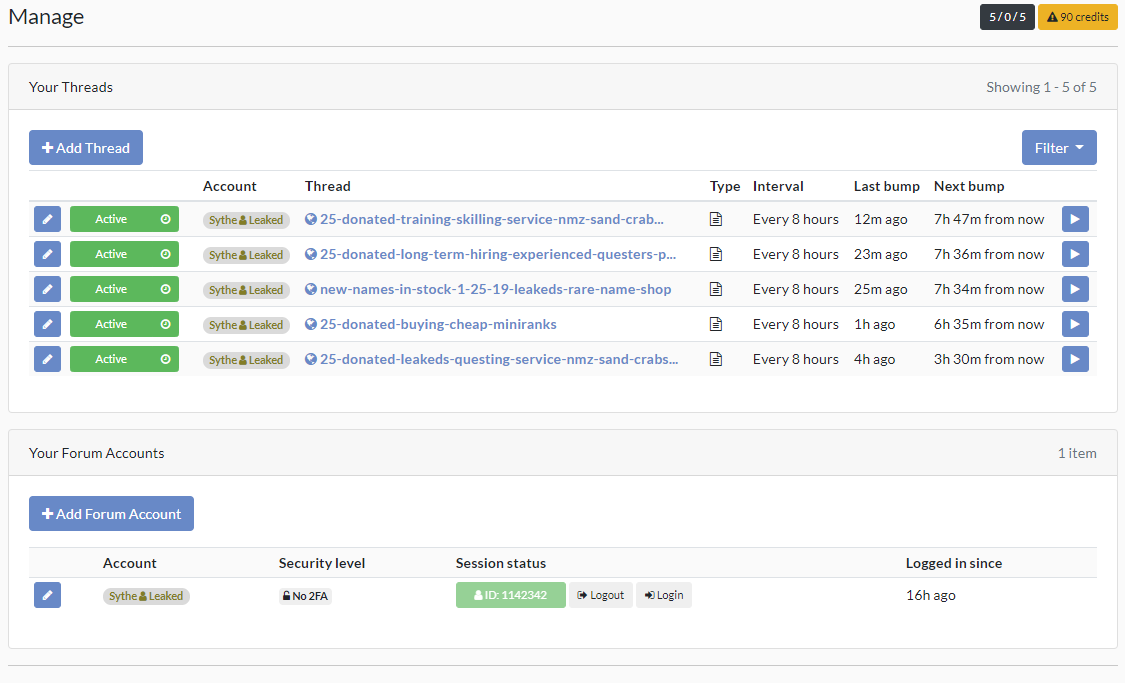Screen dimensions: 1125x683
Task: Click the 90 credits warning badge
Action: click(x=1077, y=17)
